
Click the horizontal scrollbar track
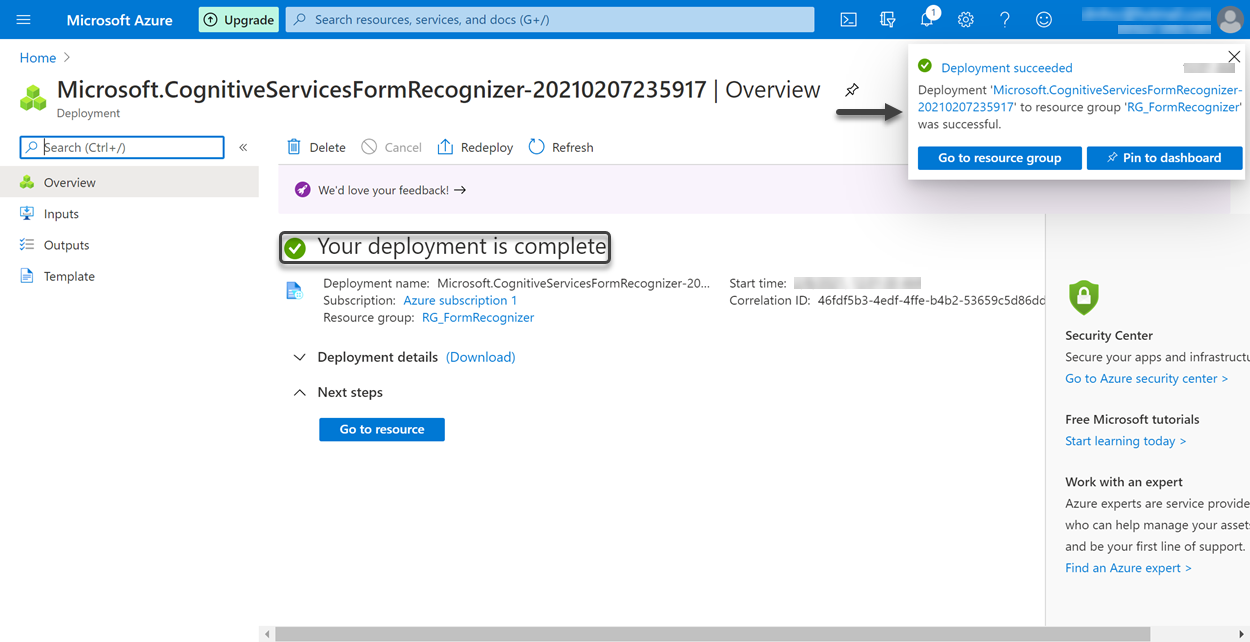[x=712, y=634]
